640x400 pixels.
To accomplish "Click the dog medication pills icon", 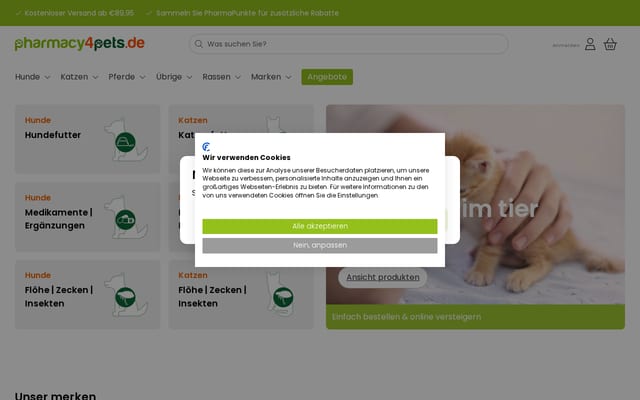I will pyautogui.click(x=125, y=220).
